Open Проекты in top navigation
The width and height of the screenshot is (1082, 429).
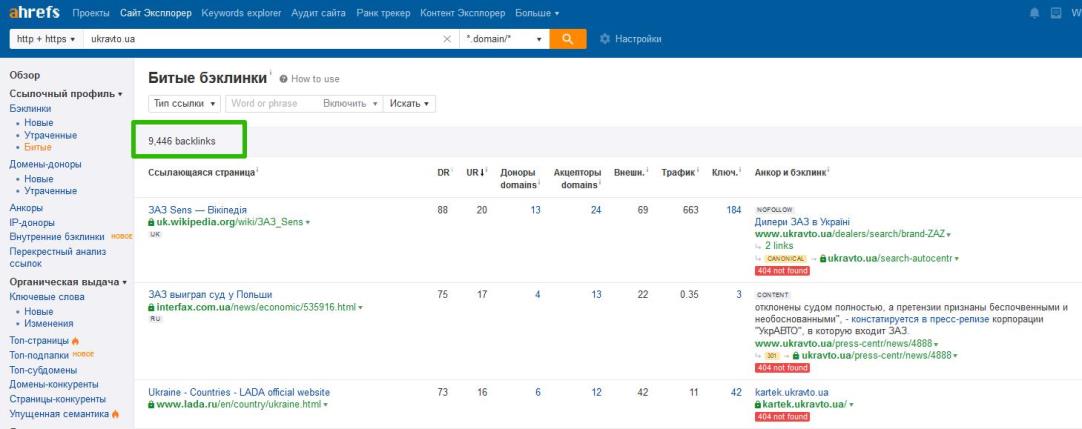tap(91, 13)
